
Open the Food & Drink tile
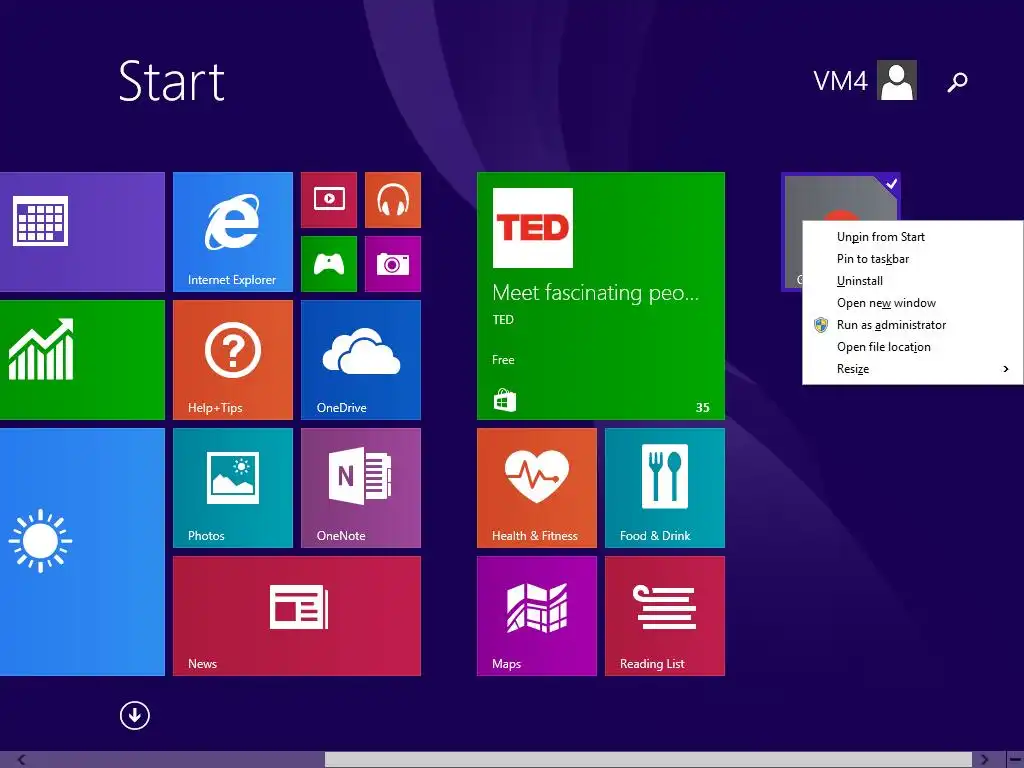[x=665, y=488]
